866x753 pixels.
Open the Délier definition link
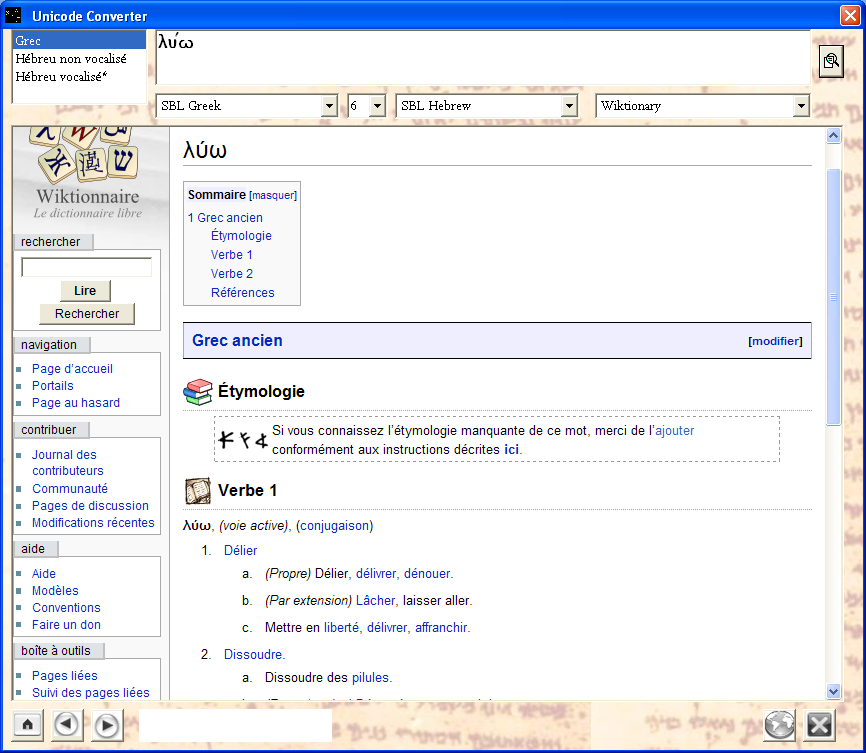point(240,550)
